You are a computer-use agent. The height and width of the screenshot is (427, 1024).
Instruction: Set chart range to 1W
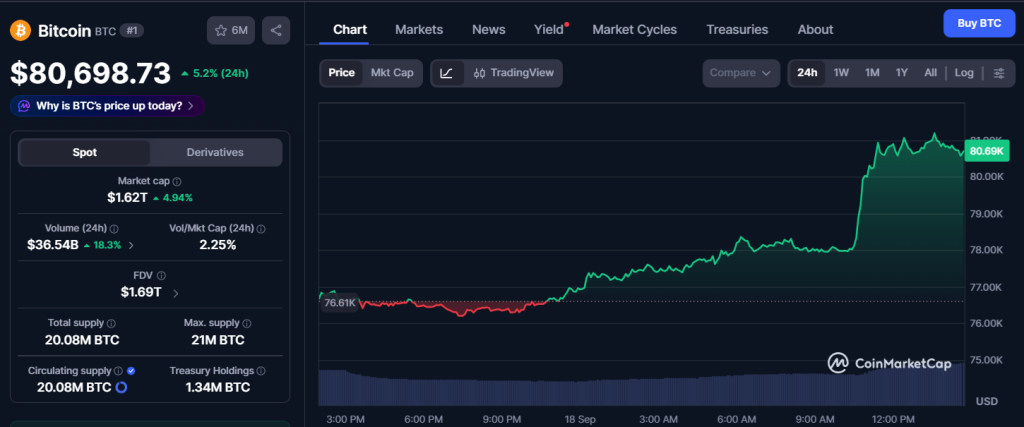pyautogui.click(x=841, y=73)
